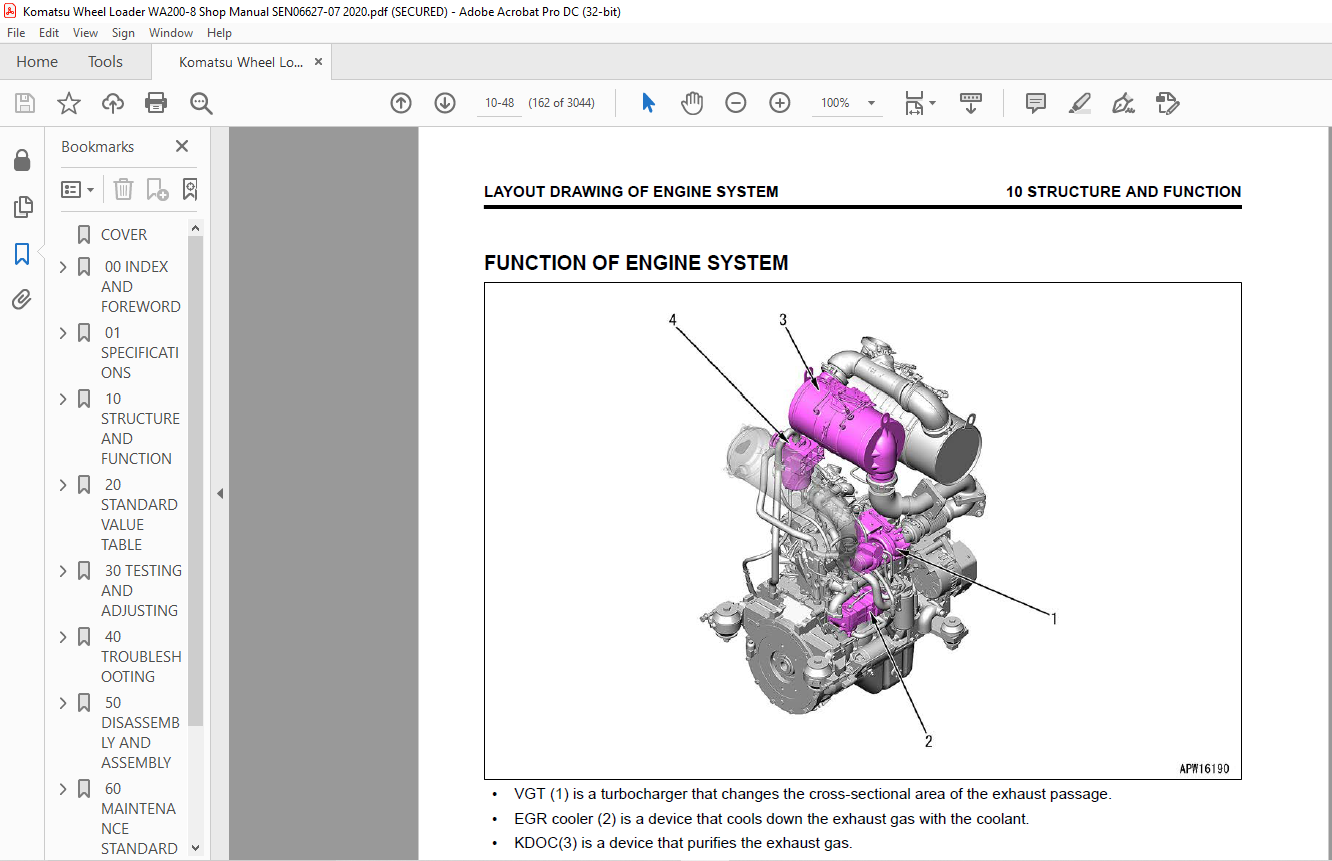Close the Bookmarks panel

(x=182, y=146)
